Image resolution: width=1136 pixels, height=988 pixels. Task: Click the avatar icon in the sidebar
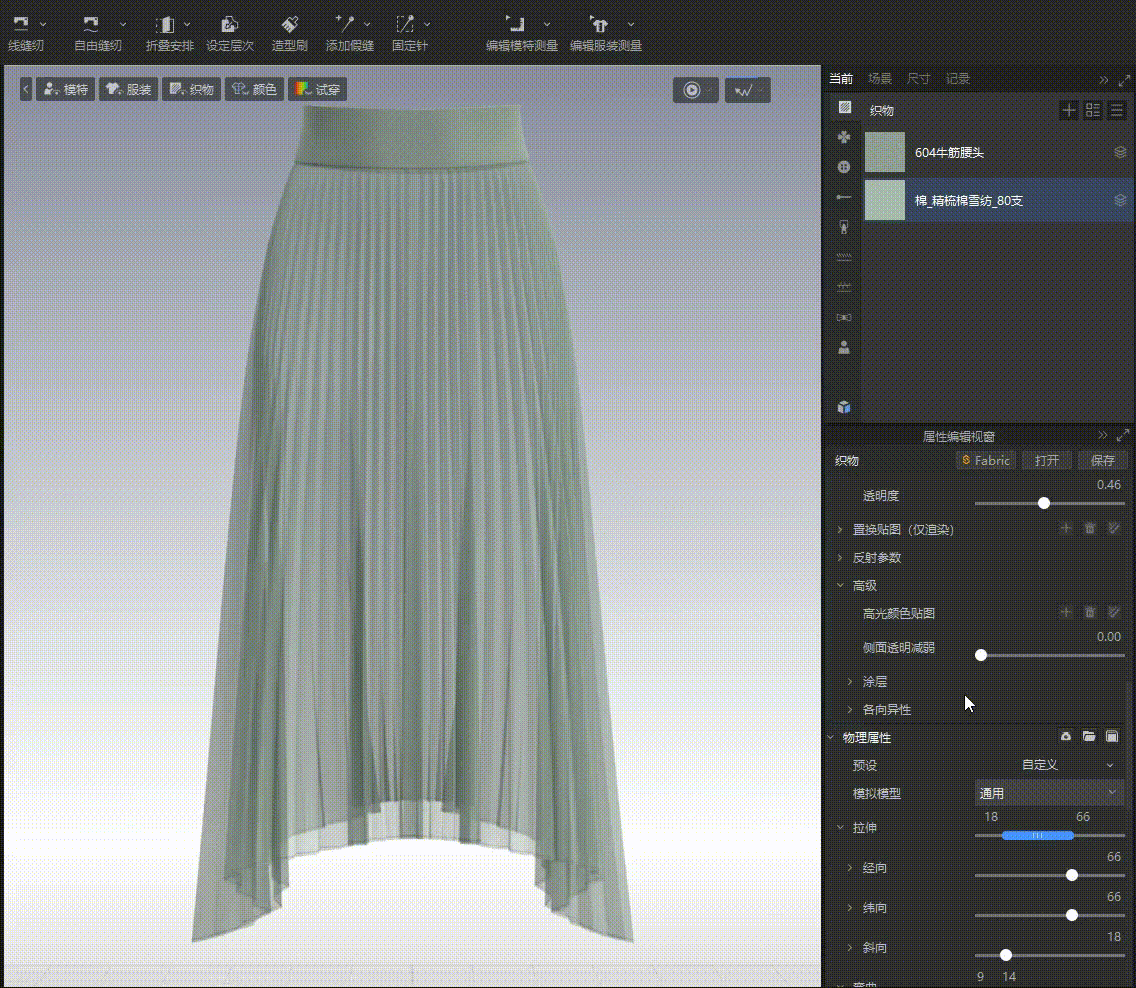coord(844,347)
